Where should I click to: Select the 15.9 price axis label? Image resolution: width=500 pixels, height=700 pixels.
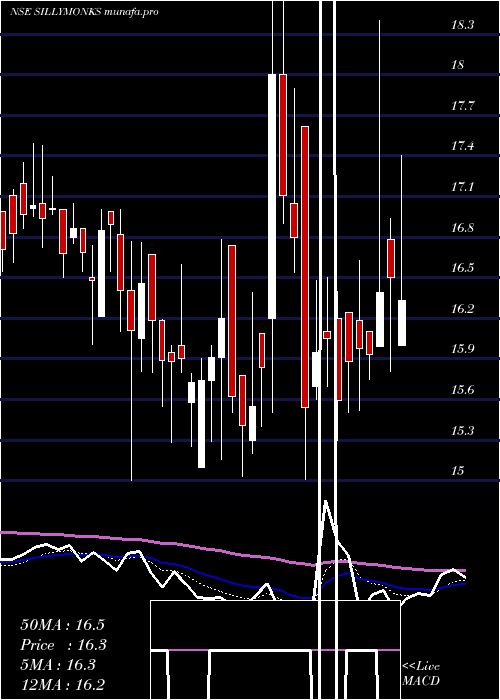coord(462,349)
